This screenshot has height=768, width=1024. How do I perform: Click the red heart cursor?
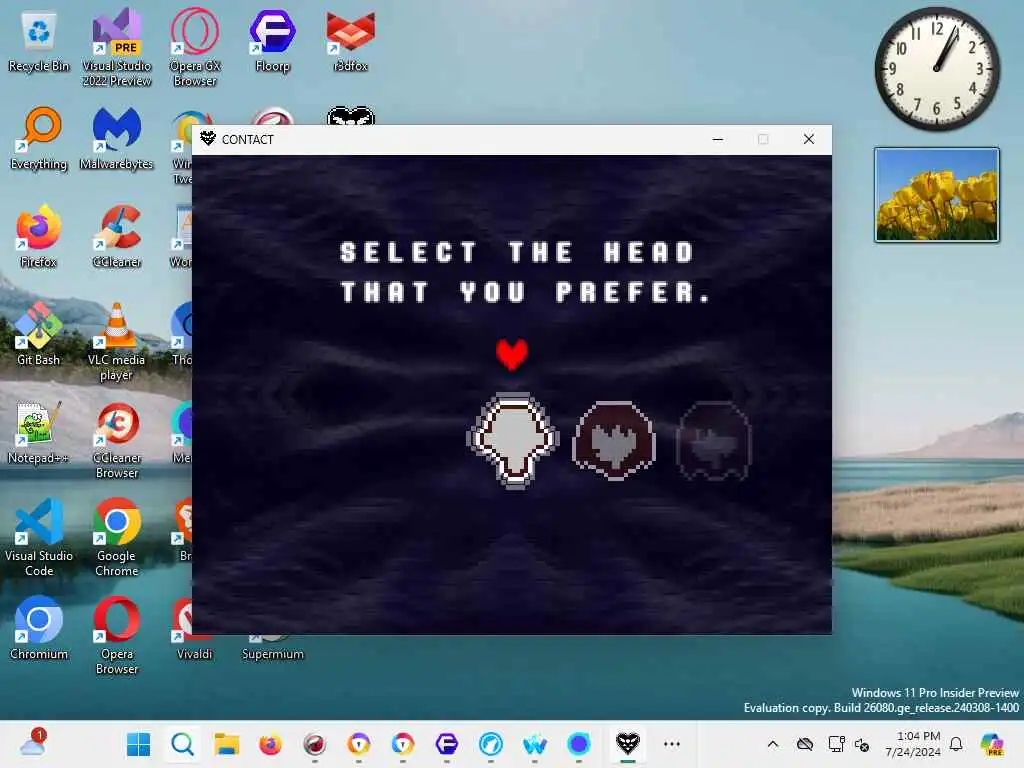click(x=512, y=355)
